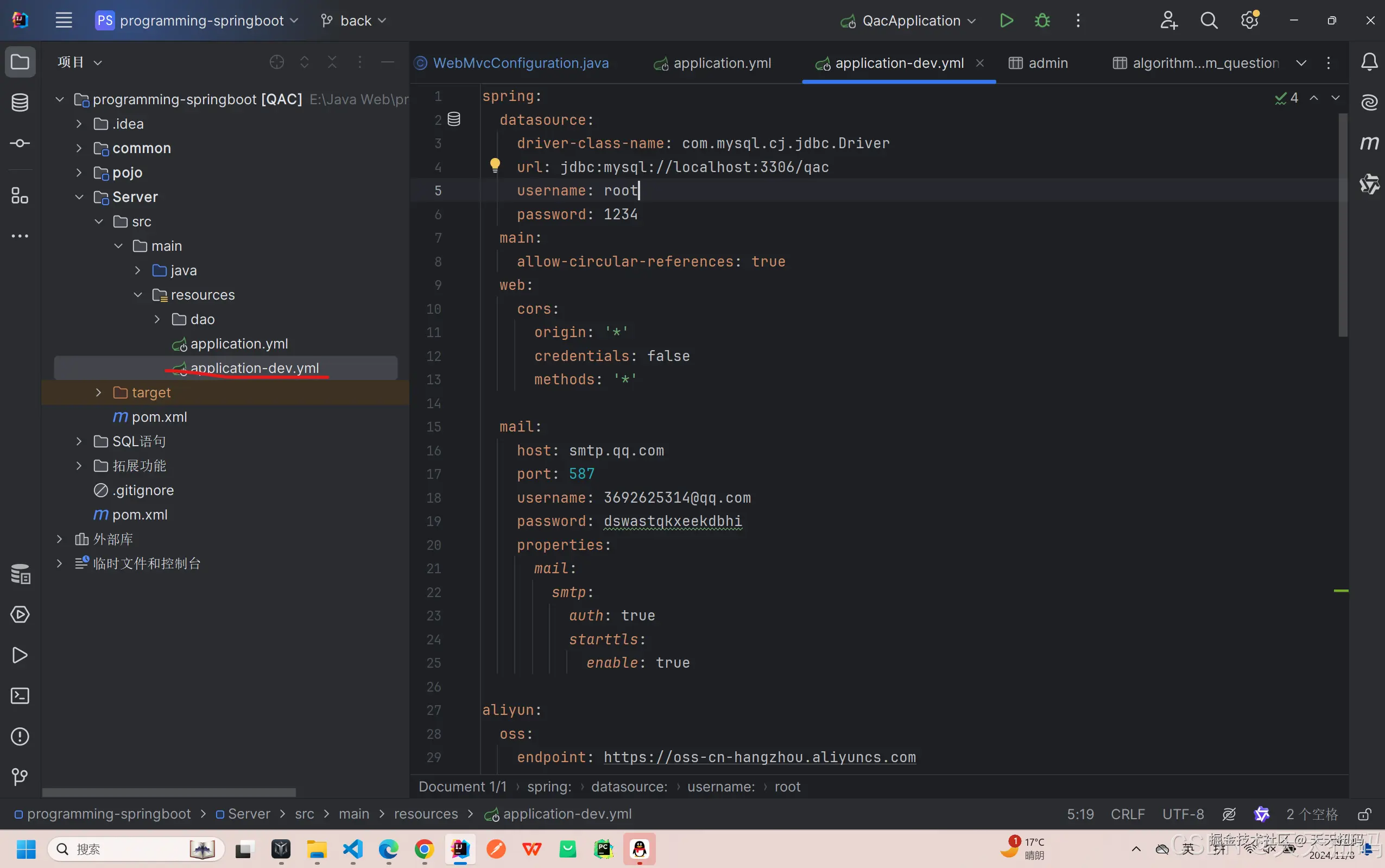Image resolution: width=1385 pixels, height=868 pixels.
Task: Expand the target folder in project tree
Action: (x=99, y=392)
